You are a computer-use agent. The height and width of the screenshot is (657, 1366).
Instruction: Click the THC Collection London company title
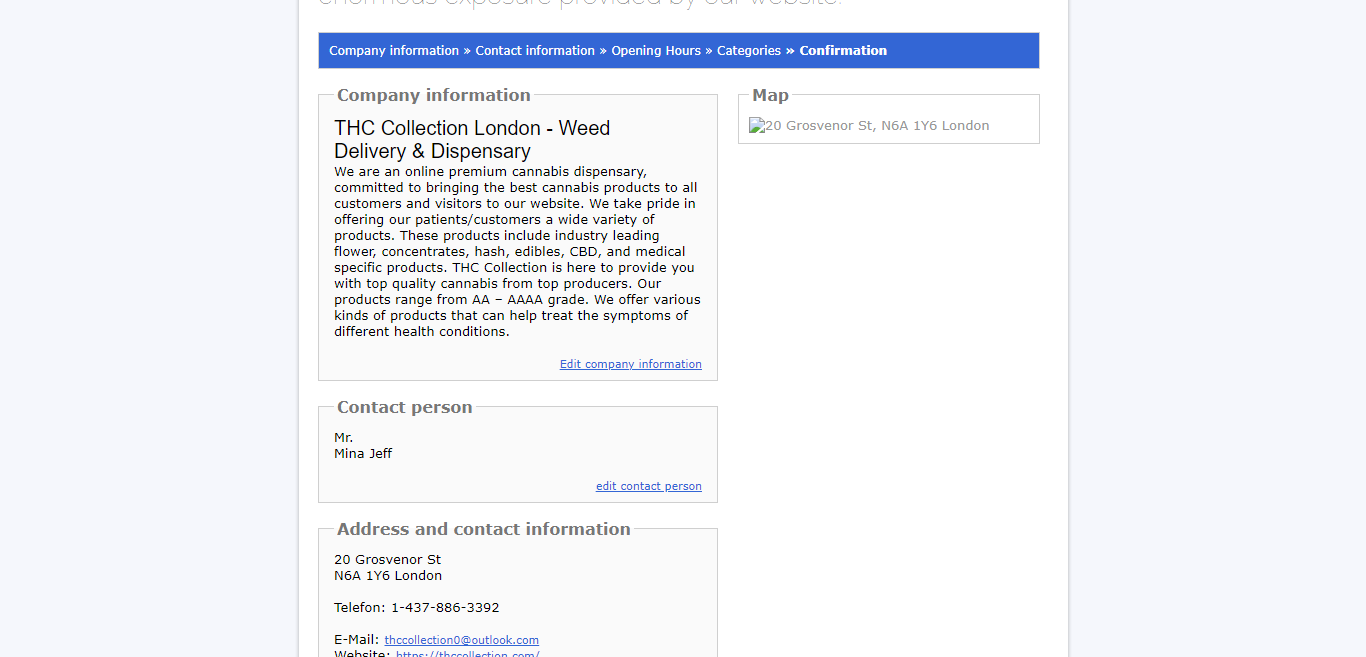pyautogui.click(x=472, y=140)
